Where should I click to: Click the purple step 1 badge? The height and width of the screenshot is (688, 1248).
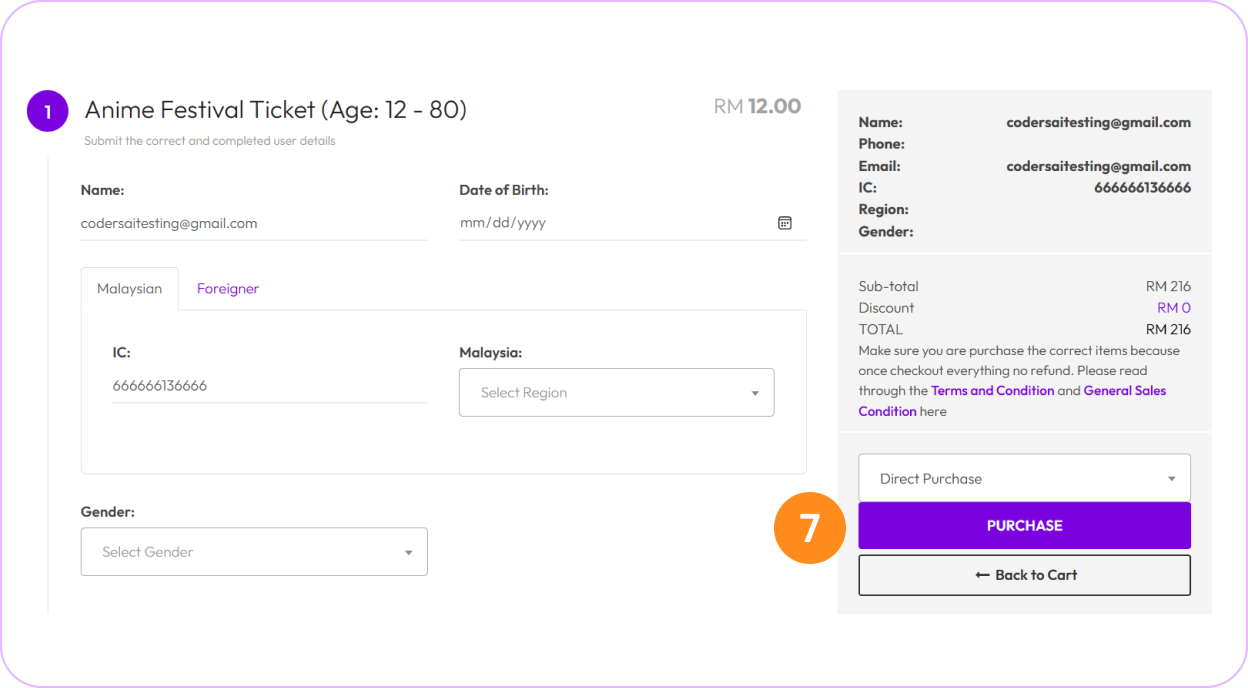47,111
